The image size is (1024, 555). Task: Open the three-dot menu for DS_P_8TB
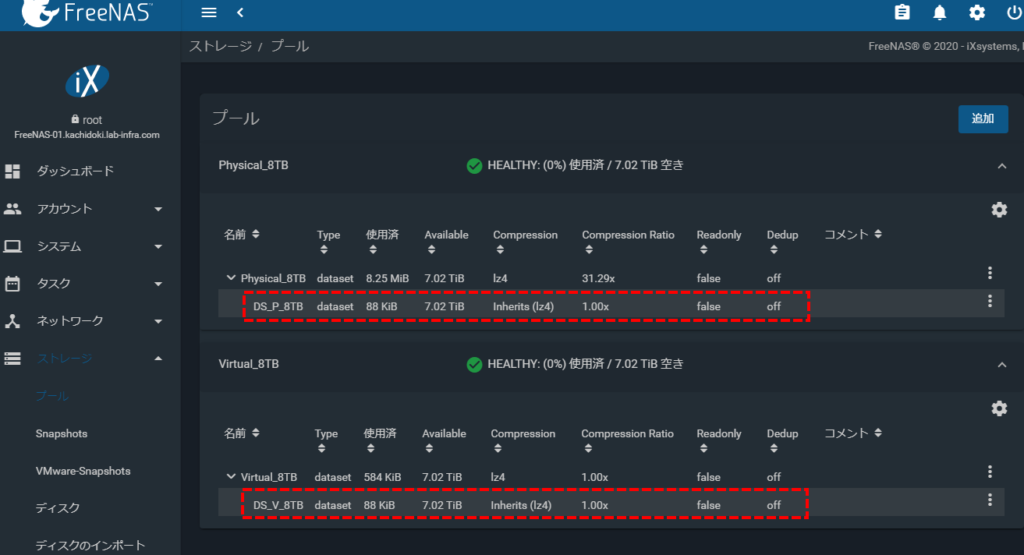(x=990, y=301)
